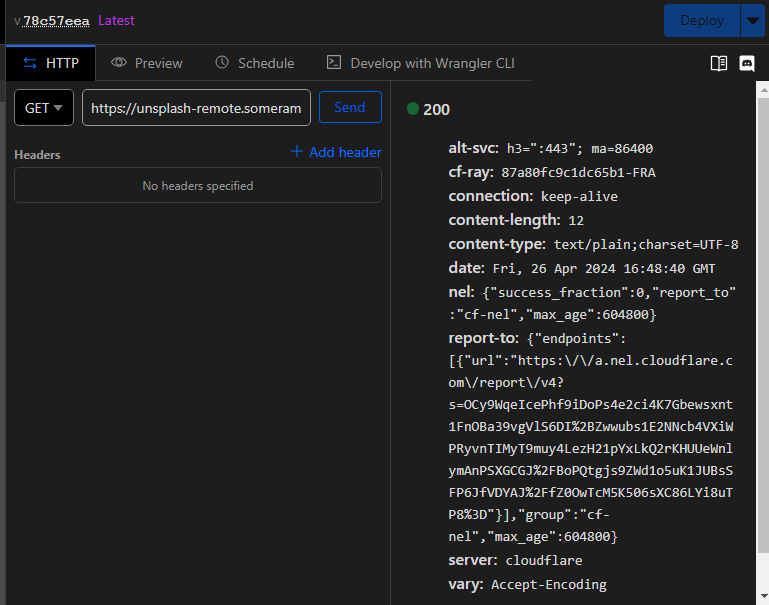Open the Discord community icon

747,63
